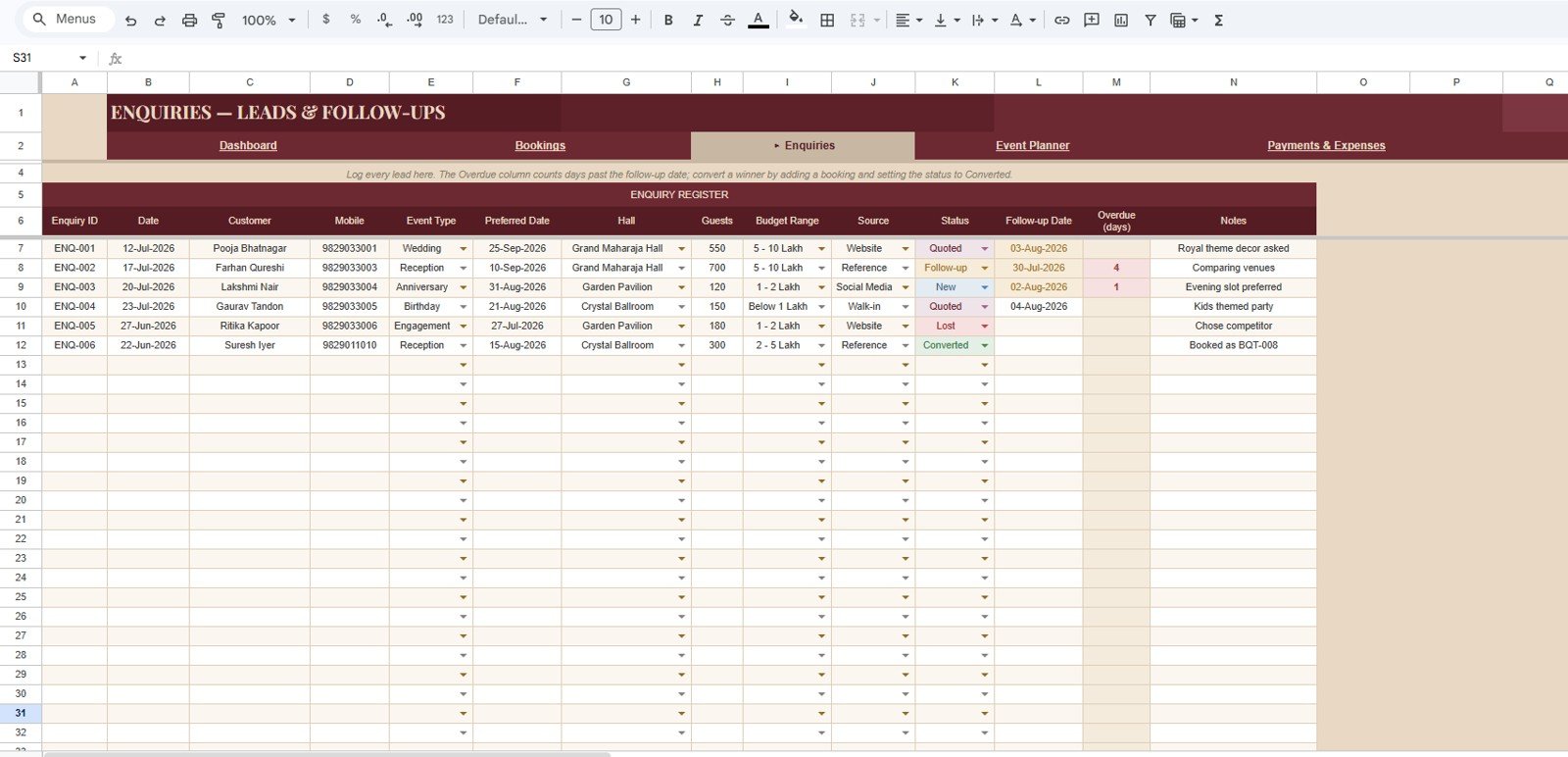Open the fill color picker
The width and height of the screenshot is (1568, 757).
pos(796,20)
